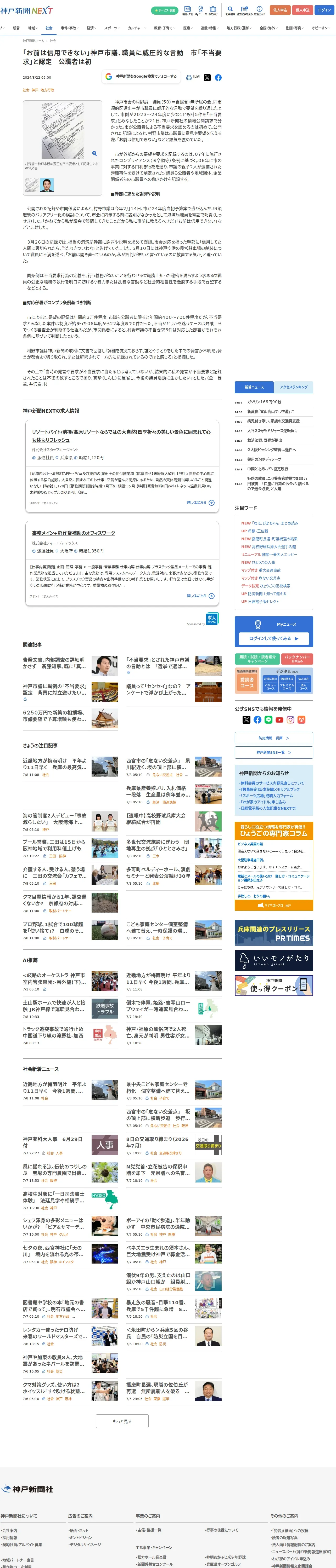Switch to the 新着ニュース sidebar tab
This screenshot has width=336, height=1568.
(x=254, y=387)
